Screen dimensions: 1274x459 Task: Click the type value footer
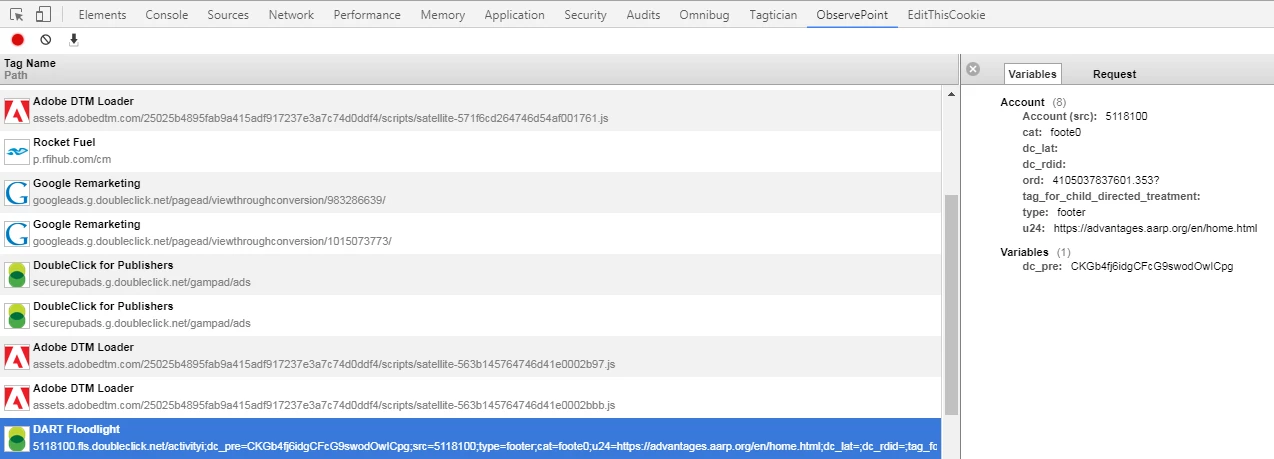[1071, 212]
